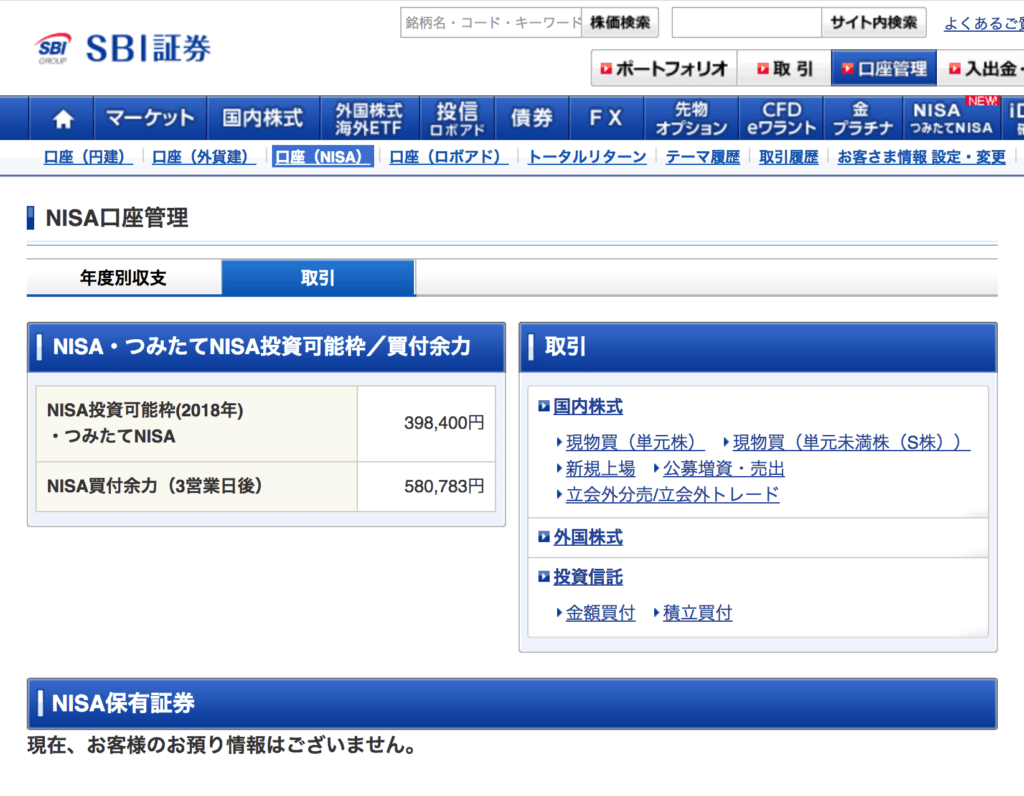Viewport: 1024px width, 796px height.
Task: Open the 金 プラチナ menu
Action: point(863,118)
